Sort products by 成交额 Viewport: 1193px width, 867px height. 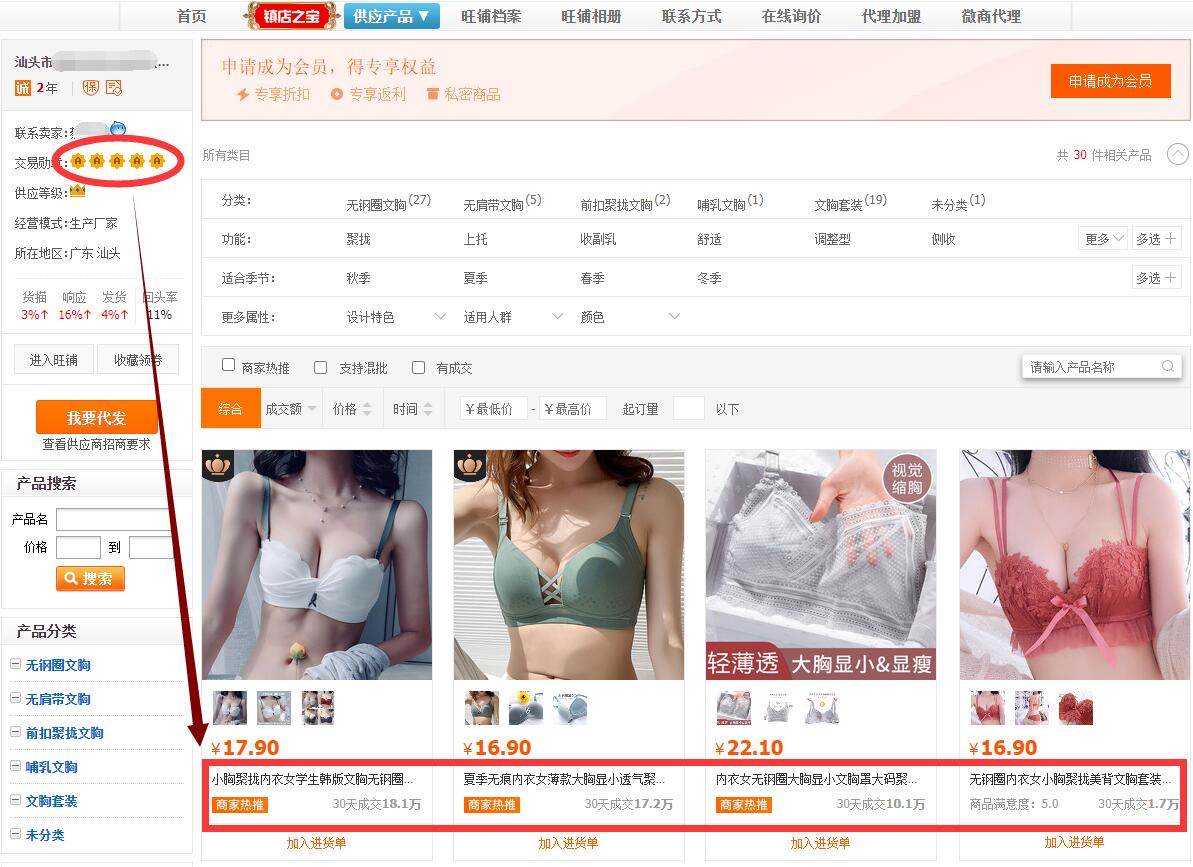pyautogui.click(x=290, y=409)
